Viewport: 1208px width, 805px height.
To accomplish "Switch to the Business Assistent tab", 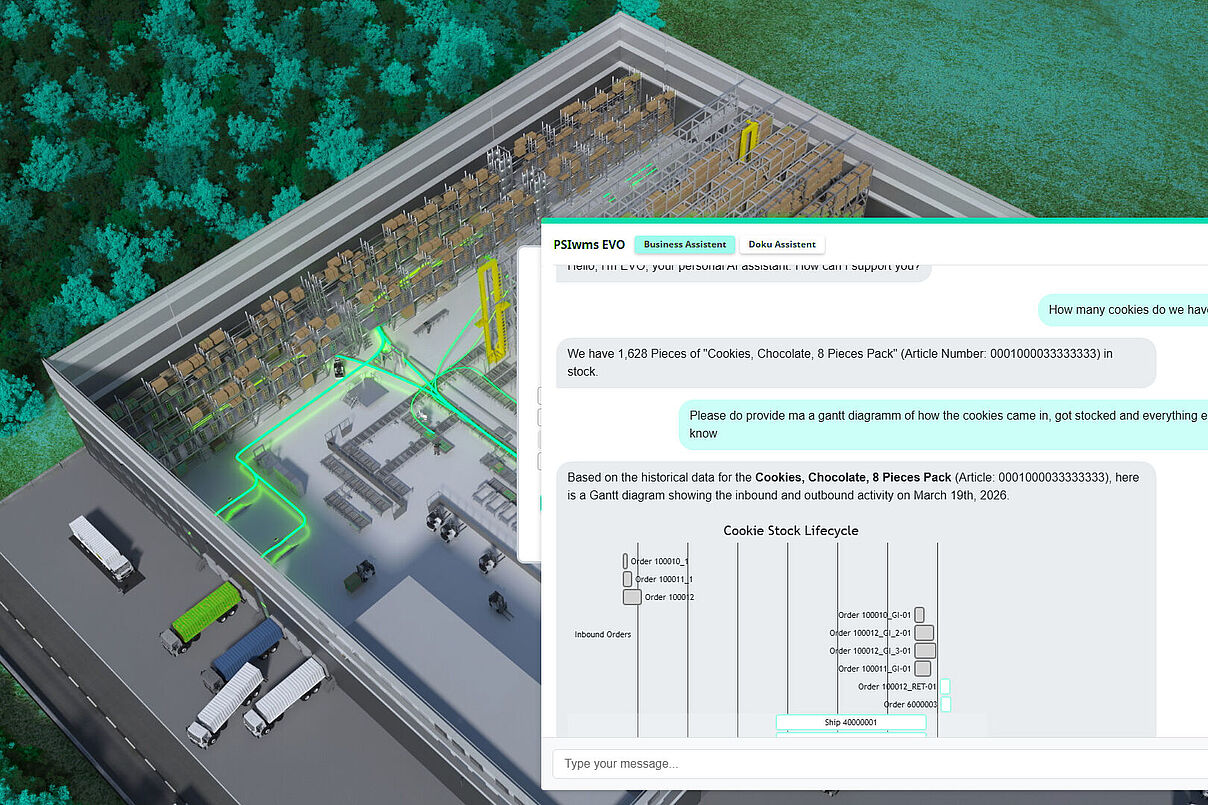I will [685, 244].
